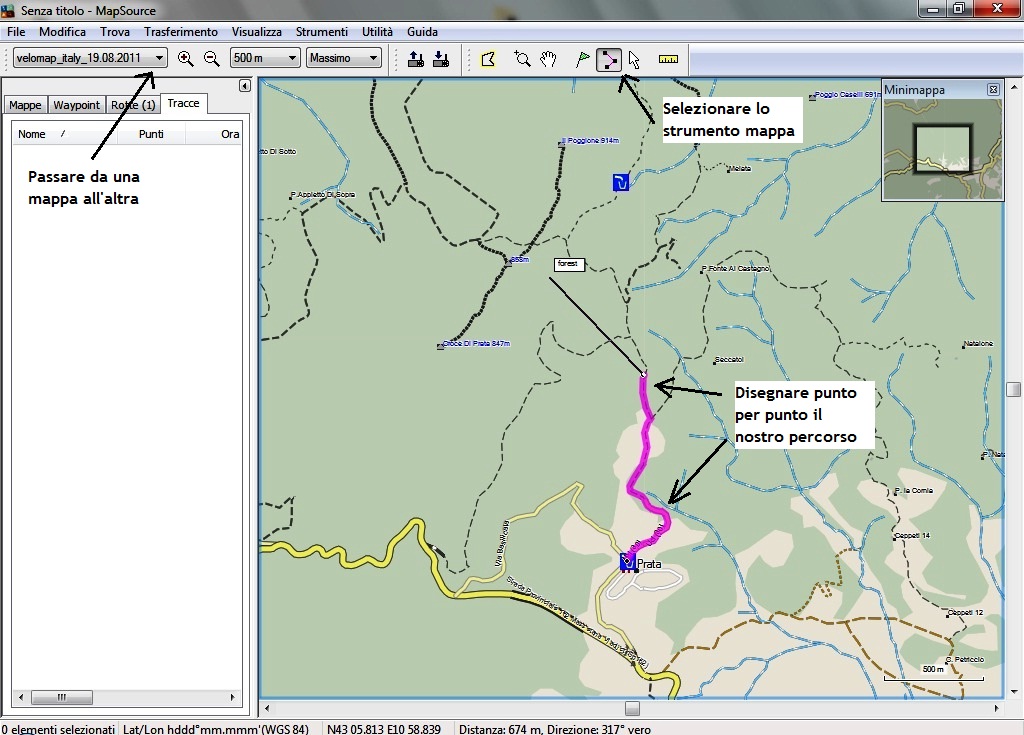Click the 0 elementi selezionati status text
This screenshot has width=1024, height=735.
pos(58,729)
